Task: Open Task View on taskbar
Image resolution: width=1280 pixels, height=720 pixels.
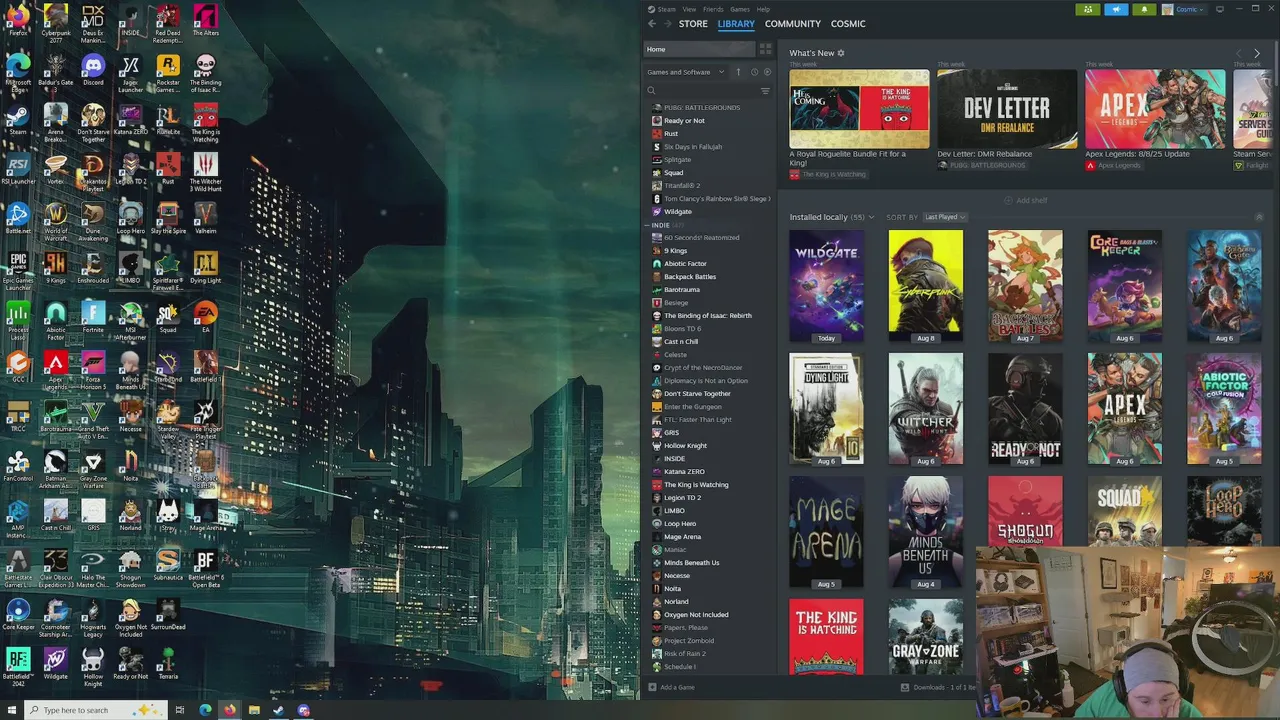Action: pos(180,710)
